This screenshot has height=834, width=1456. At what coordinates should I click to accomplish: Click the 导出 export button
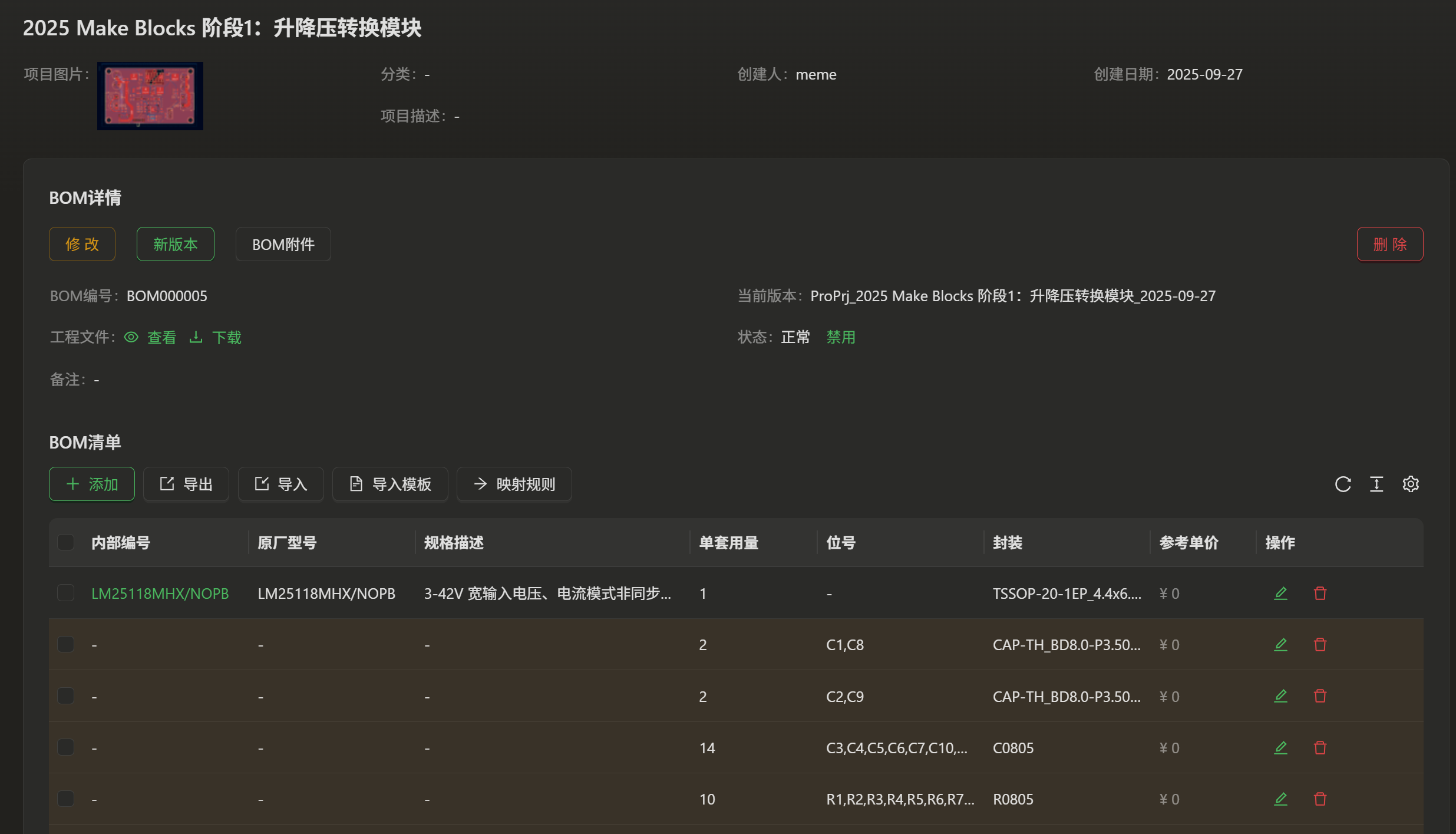186,484
